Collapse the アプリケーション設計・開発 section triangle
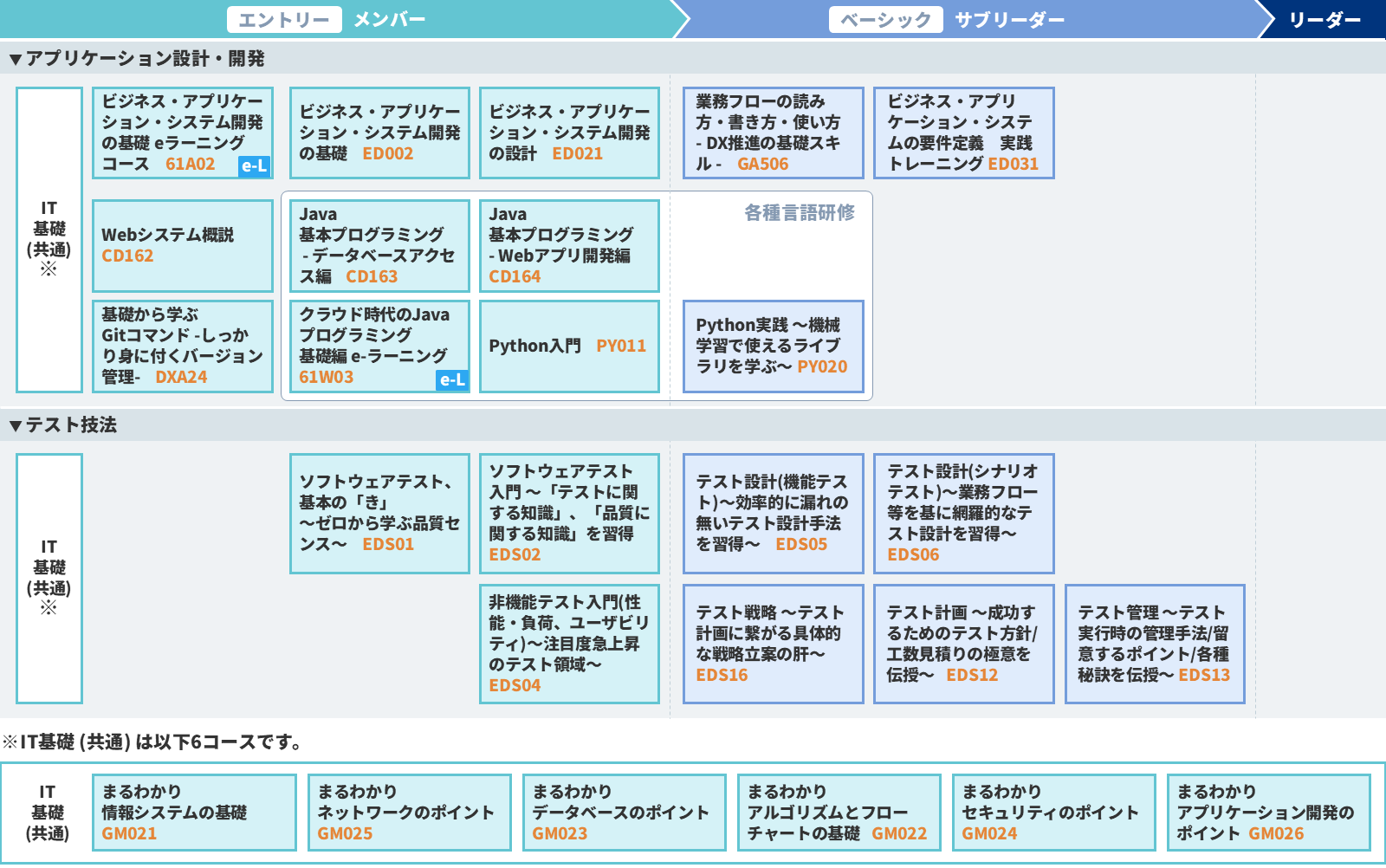Viewport: 1386px width, 868px height. coord(15,60)
